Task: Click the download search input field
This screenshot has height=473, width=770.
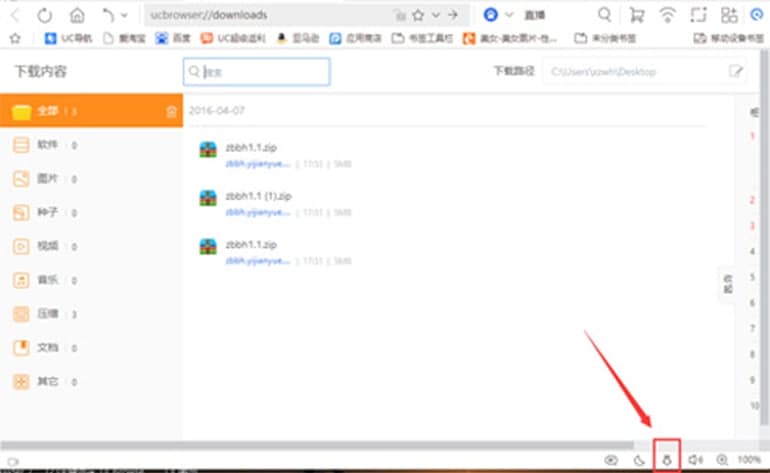Action: pyautogui.click(x=256, y=72)
